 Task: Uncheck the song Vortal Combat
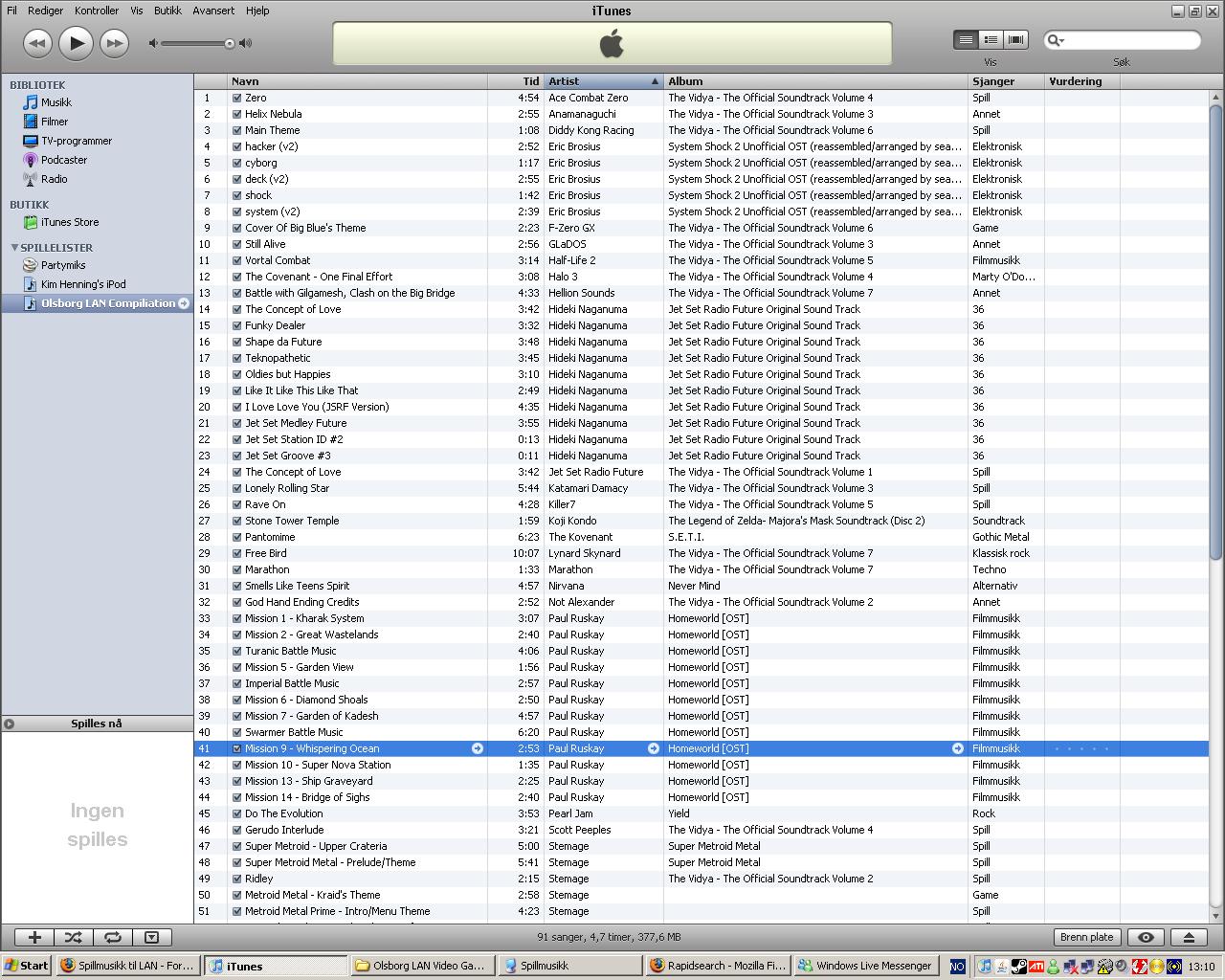[x=236, y=260]
